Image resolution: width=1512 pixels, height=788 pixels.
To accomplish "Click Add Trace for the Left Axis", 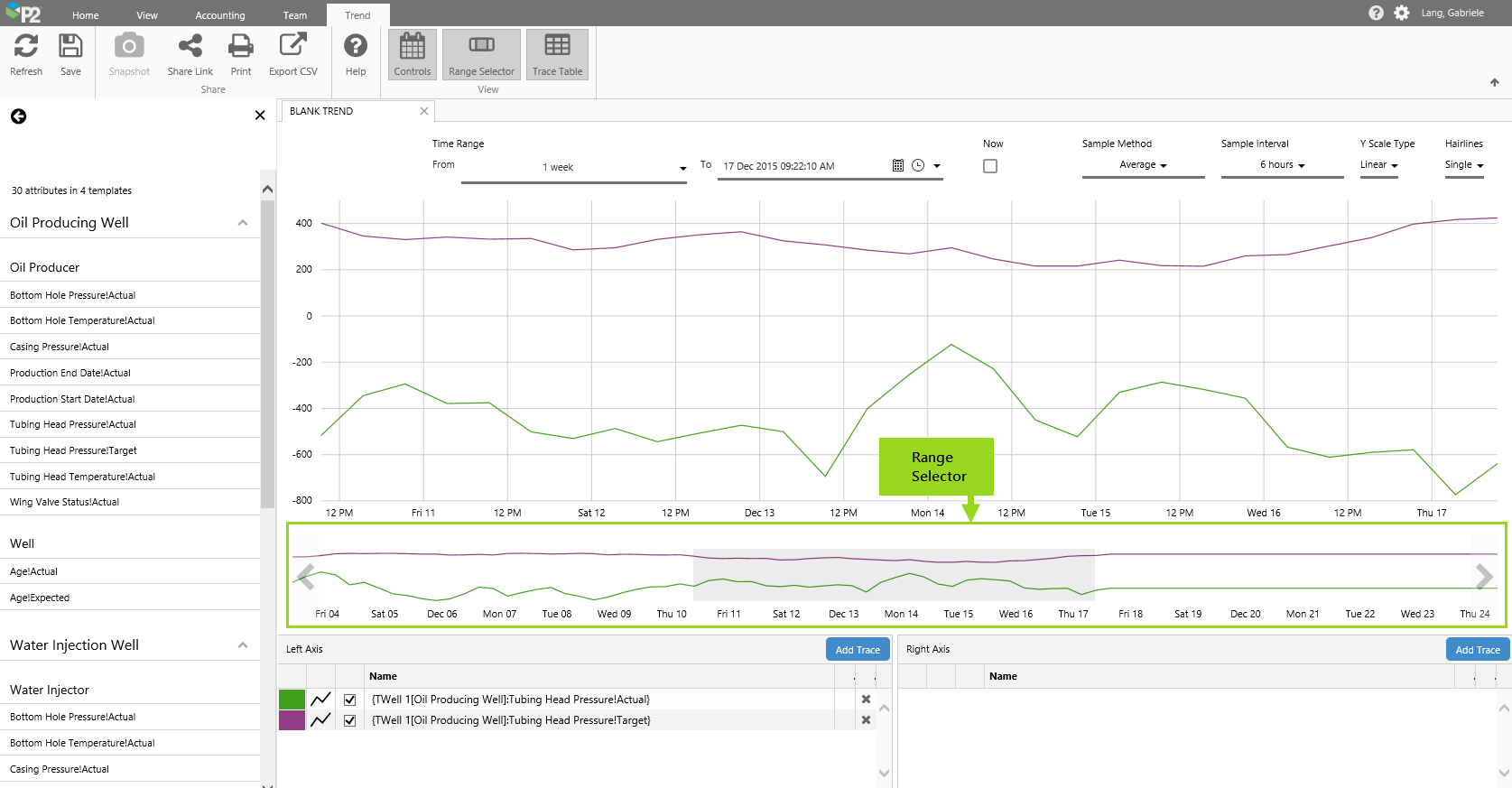I will [x=857, y=650].
